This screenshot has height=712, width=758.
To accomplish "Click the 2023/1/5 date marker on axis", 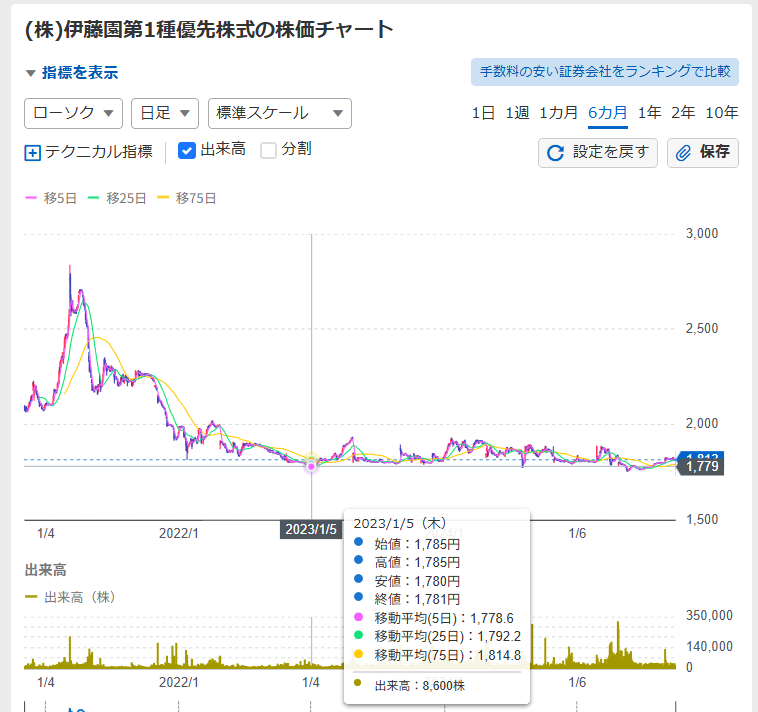I will (x=311, y=529).
